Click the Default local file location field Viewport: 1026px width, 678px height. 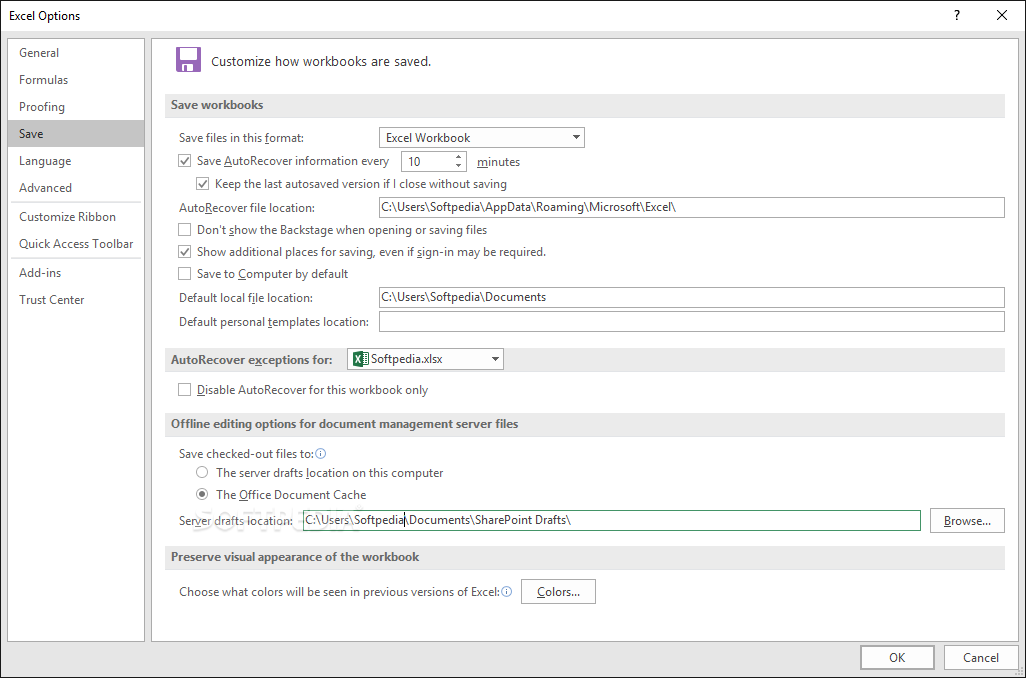pos(692,297)
